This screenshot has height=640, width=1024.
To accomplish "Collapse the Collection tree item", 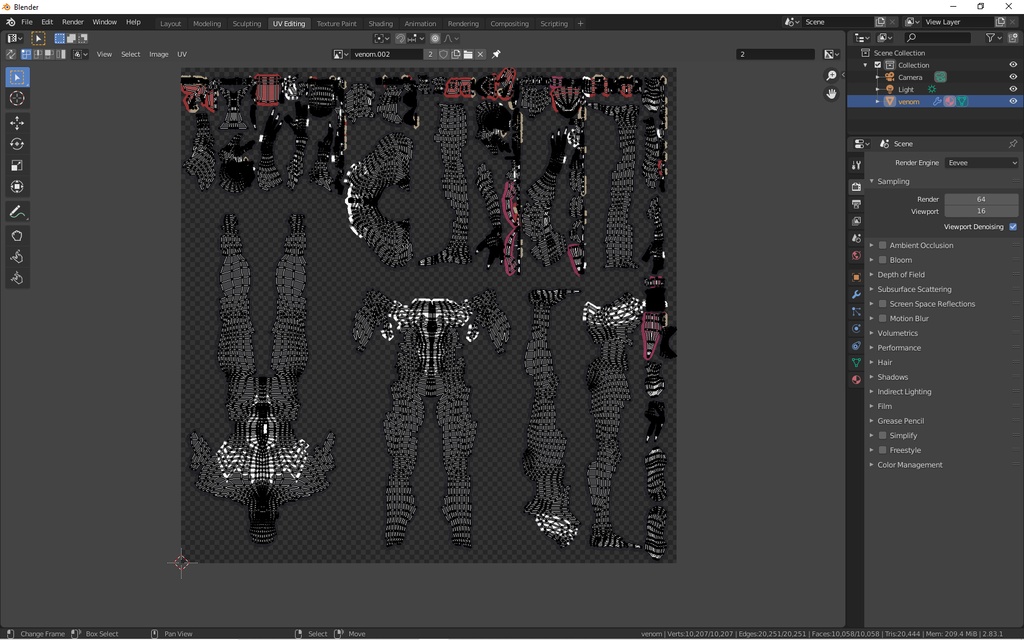I will click(864, 64).
